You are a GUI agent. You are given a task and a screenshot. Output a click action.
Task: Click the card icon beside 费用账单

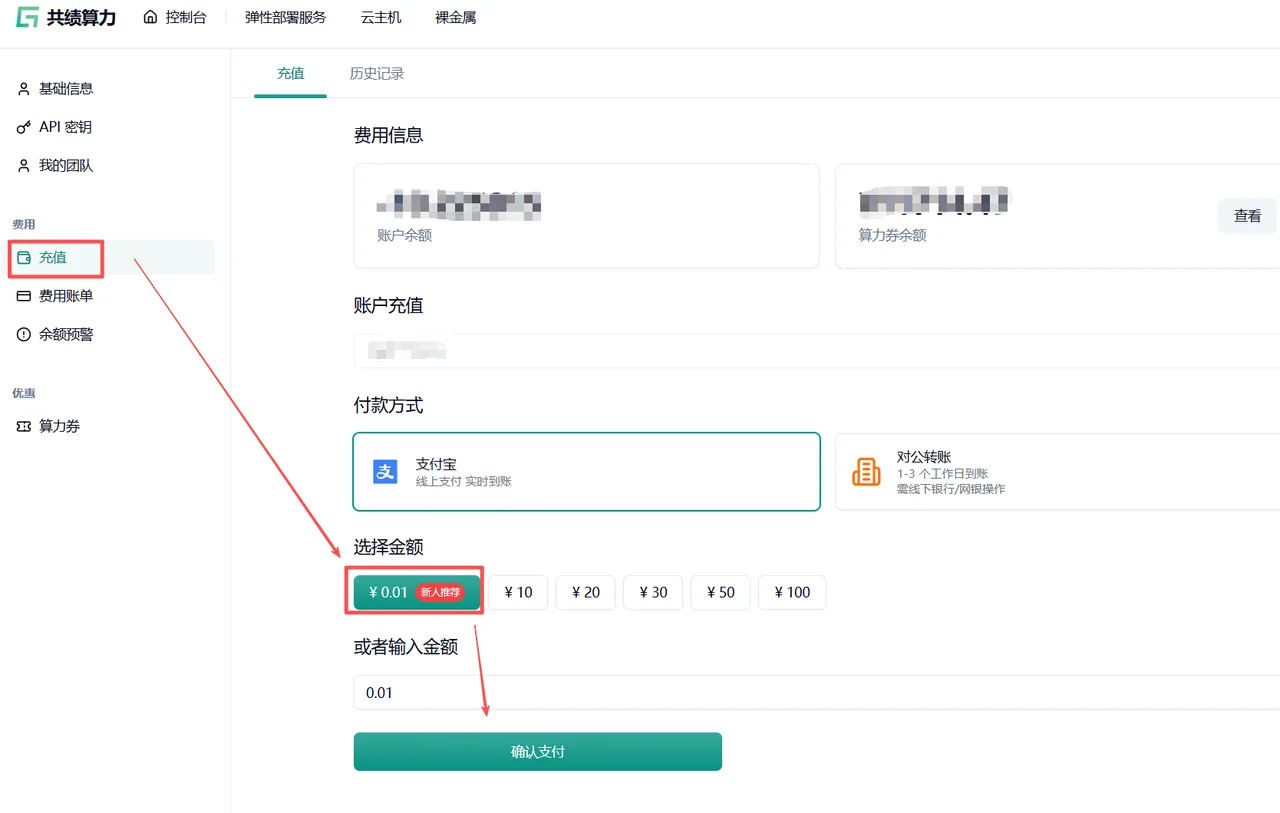[24, 297]
